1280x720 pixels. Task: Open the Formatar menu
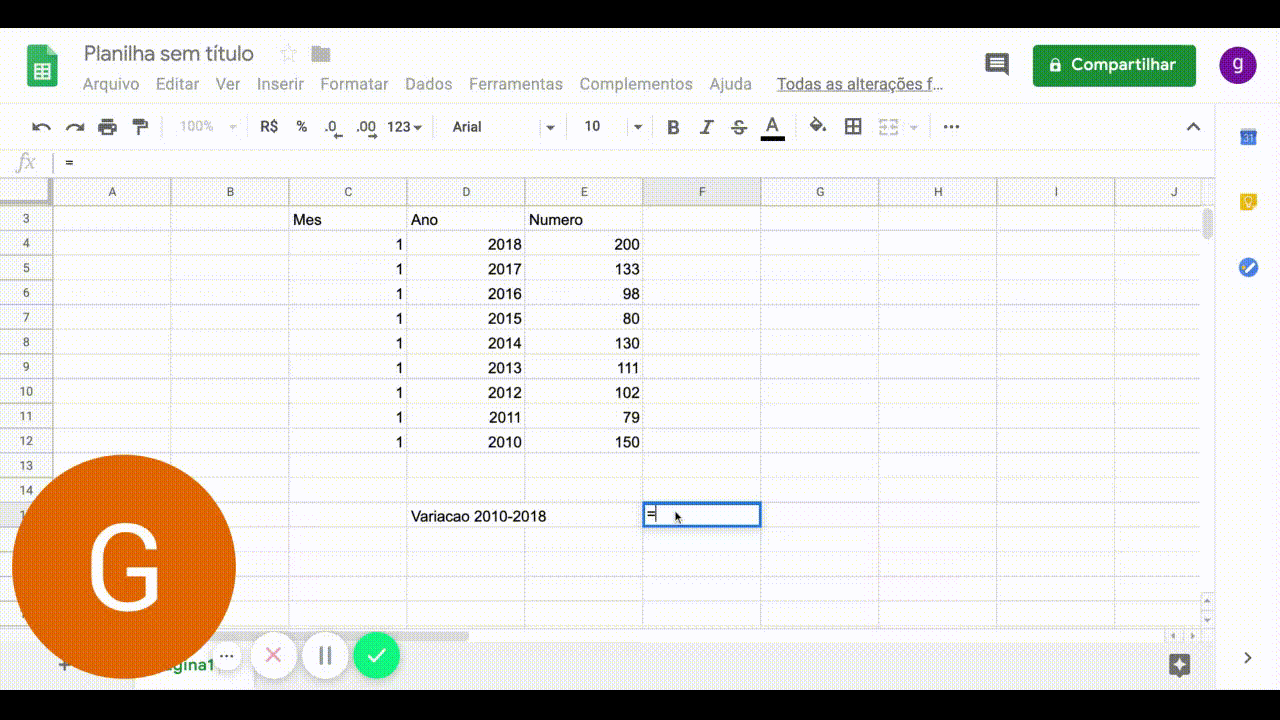click(354, 84)
